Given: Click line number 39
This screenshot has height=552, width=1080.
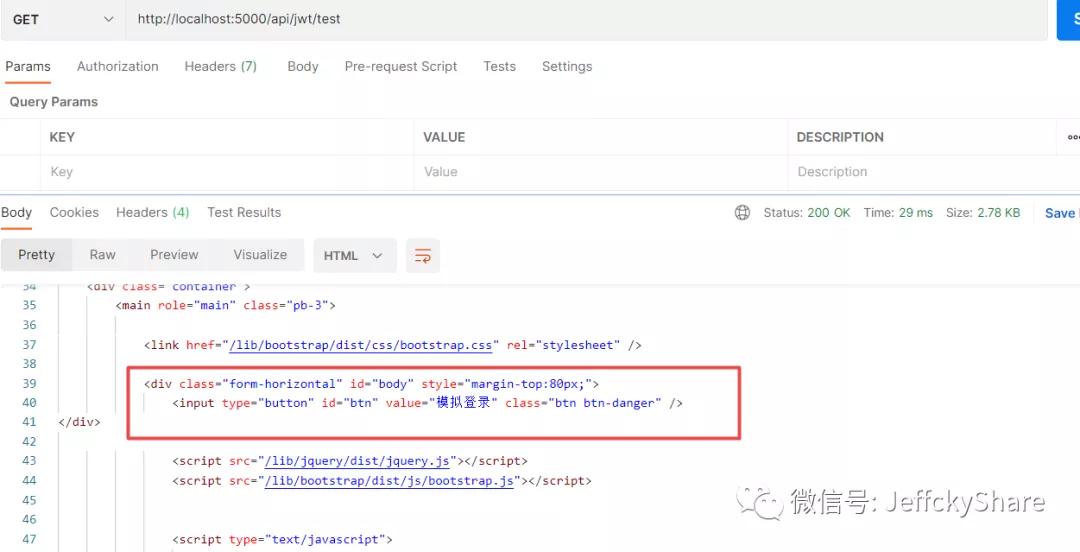Looking at the screenshot, I should [29, 383].
